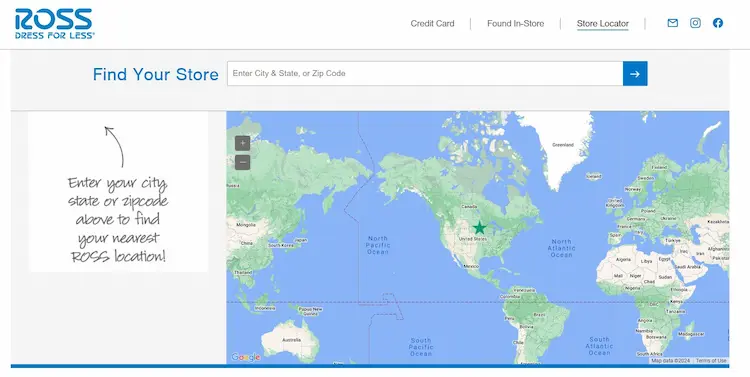Click the Ross Dress for Less logo
750x377 pixels.
pyautogui.click(x=55, y=23)
